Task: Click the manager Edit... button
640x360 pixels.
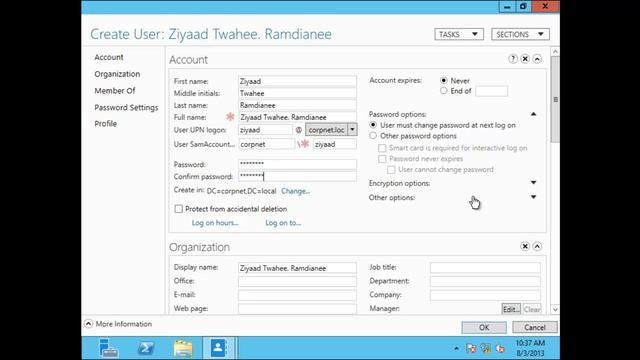Action: (511, 309)
